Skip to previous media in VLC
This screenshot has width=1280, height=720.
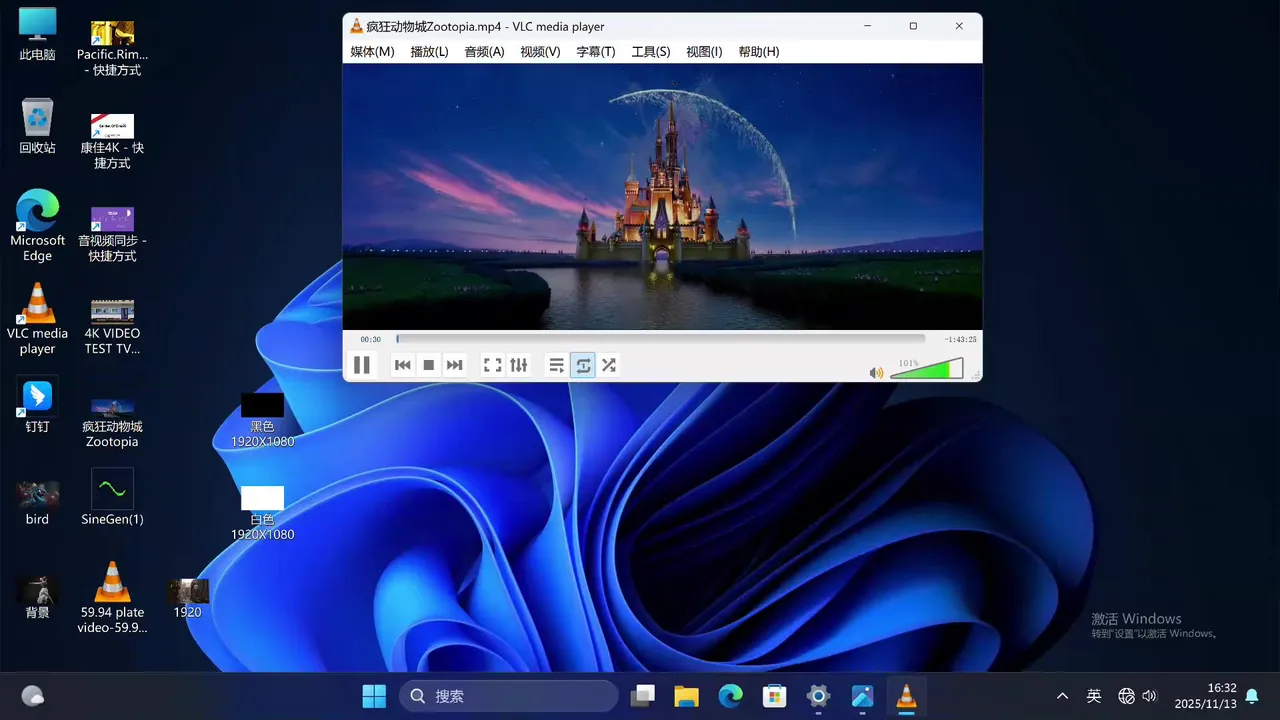(403, 365)
